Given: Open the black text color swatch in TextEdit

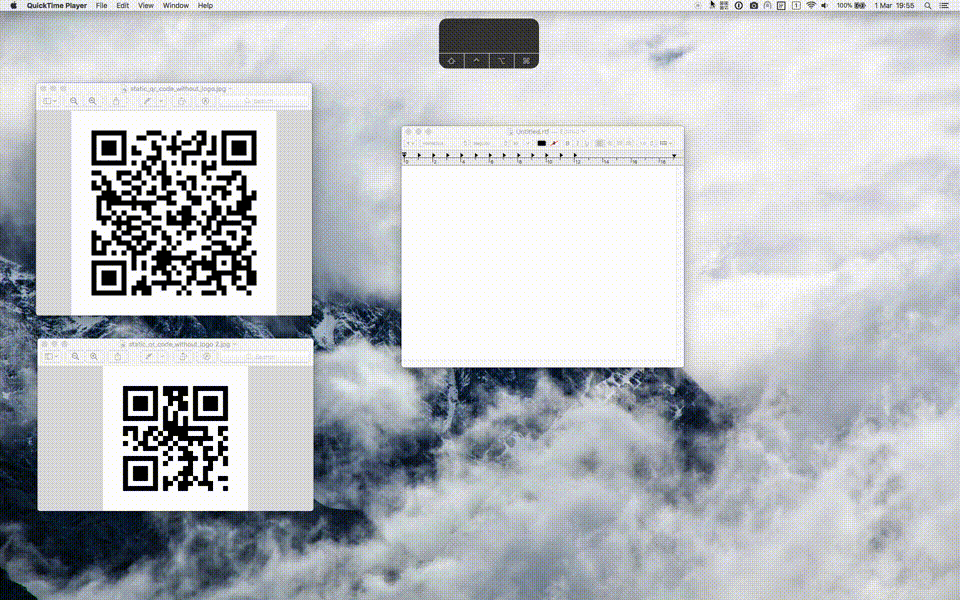Looking at the screenshot, I should (541, 143).
